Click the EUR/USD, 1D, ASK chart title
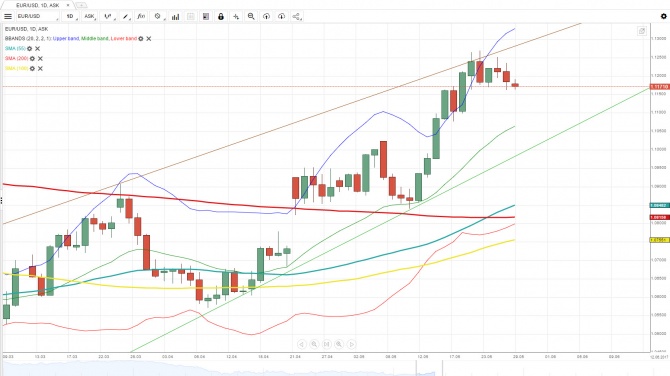 26,29
